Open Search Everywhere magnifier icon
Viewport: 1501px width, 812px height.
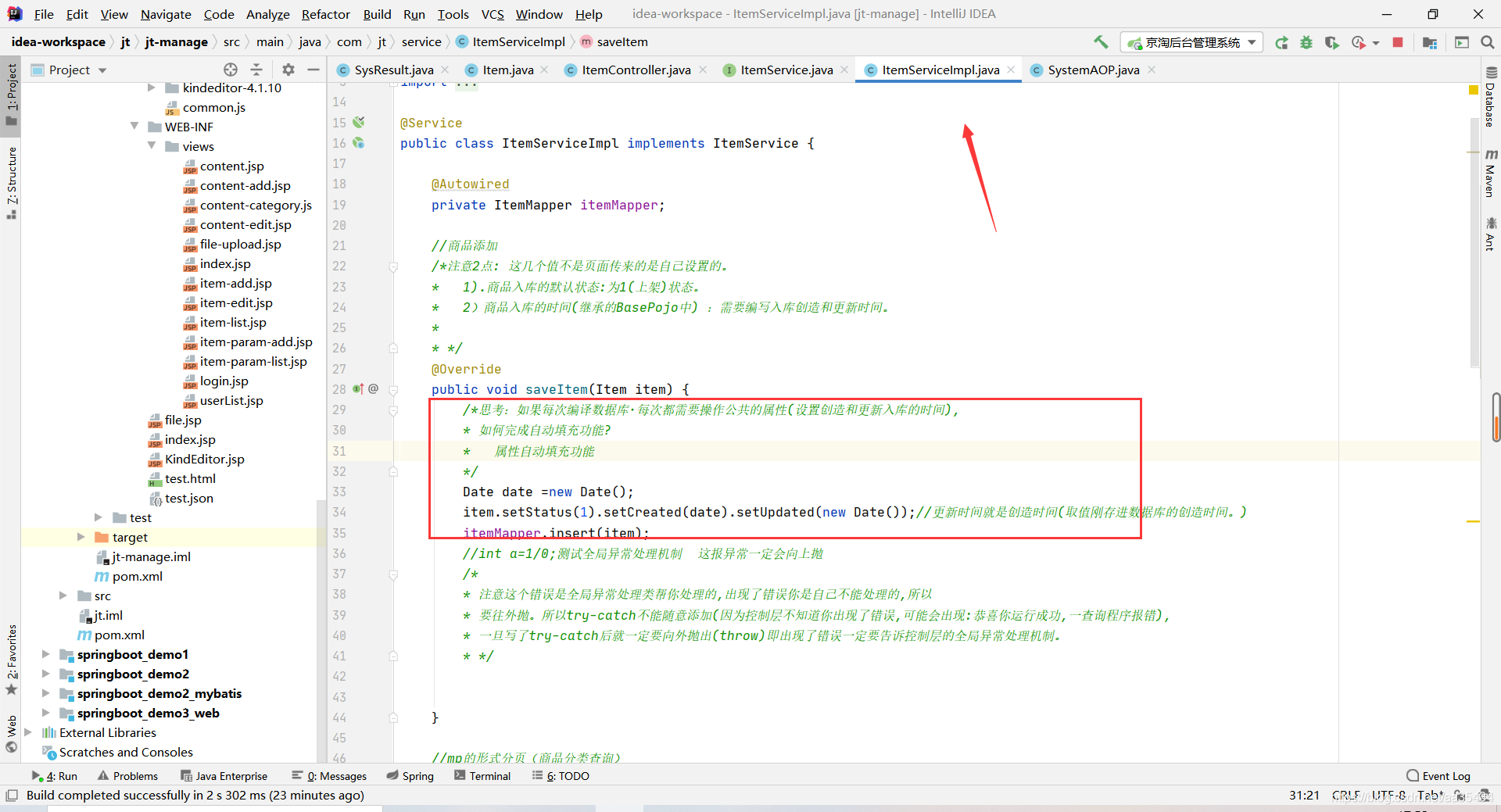coord(1488,42)
